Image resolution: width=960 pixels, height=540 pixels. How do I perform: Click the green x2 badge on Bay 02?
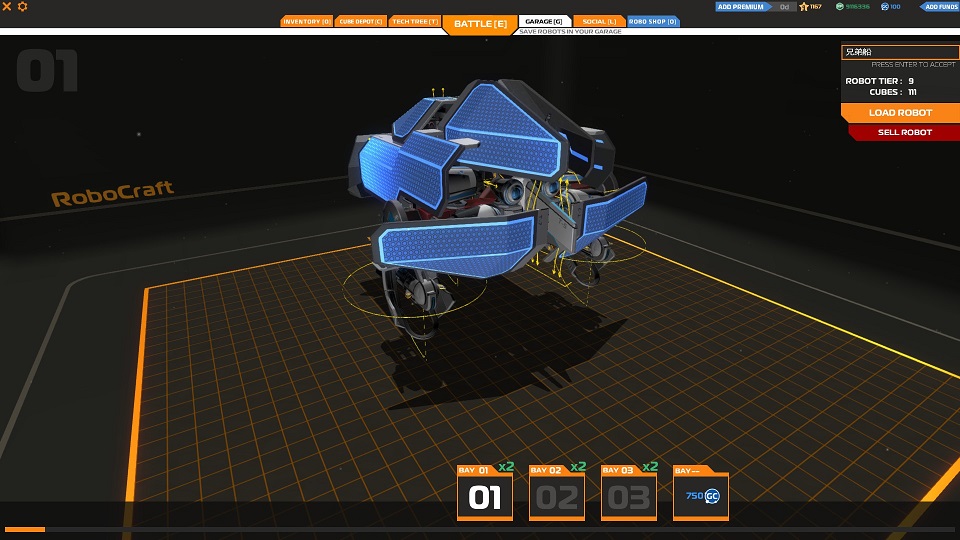click(x=578, y=467)
